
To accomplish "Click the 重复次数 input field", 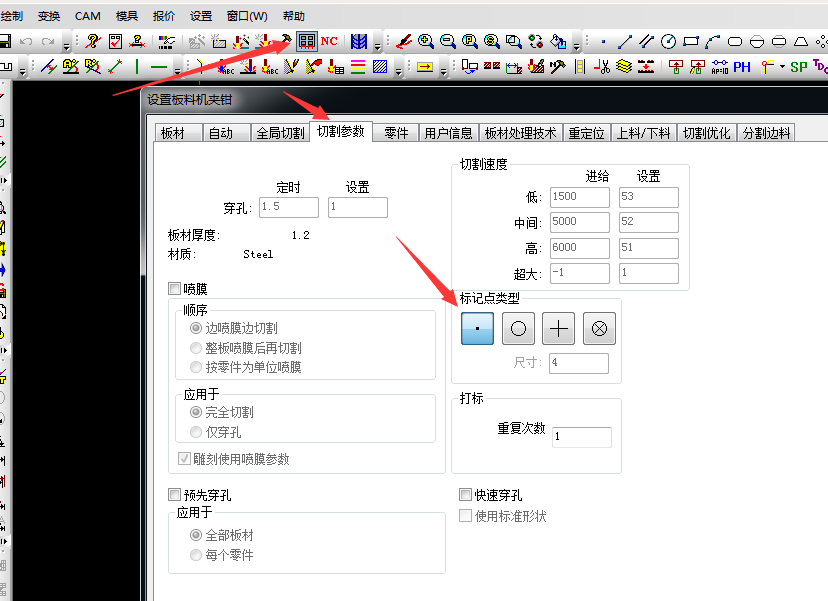I will pos(581,437).
